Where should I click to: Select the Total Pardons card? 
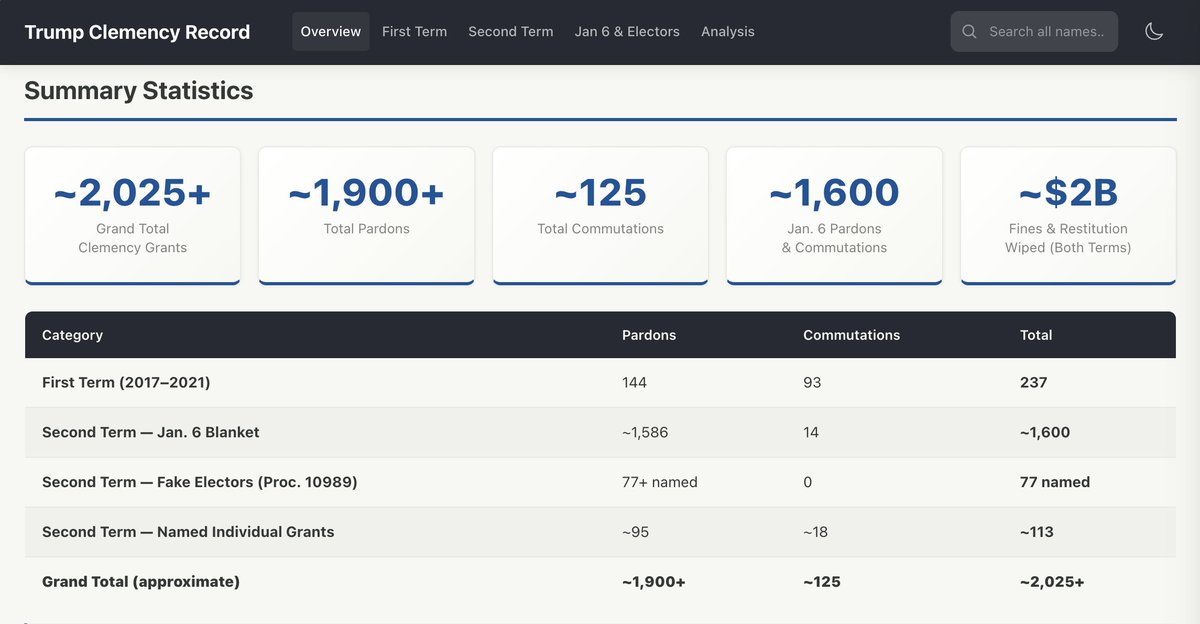tap(366, 215)
